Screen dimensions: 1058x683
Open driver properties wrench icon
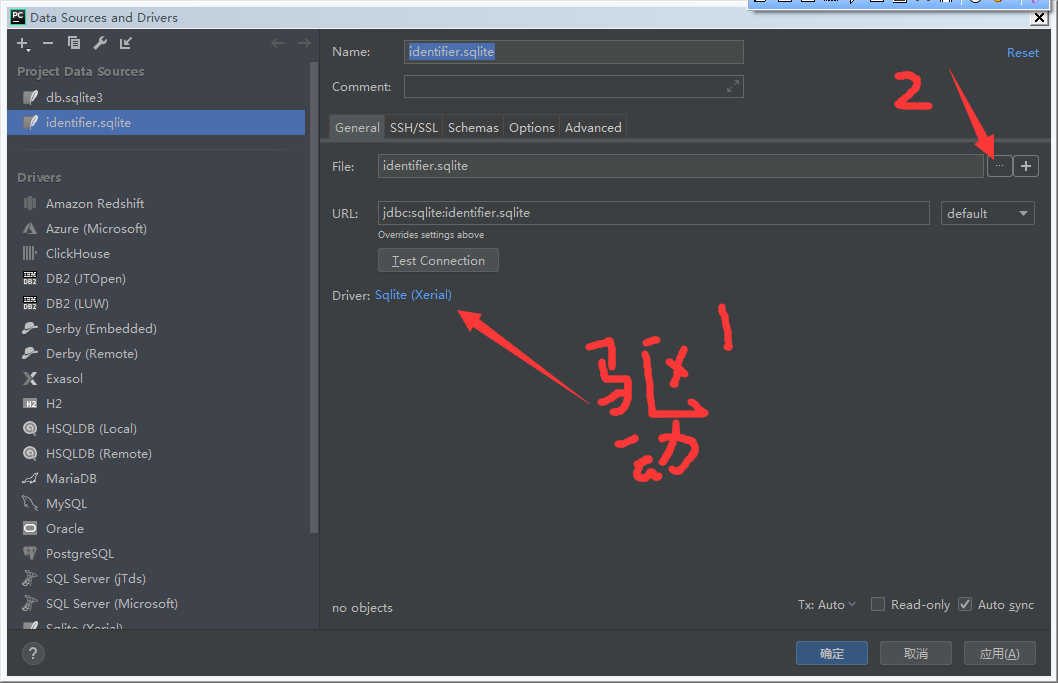100,43
